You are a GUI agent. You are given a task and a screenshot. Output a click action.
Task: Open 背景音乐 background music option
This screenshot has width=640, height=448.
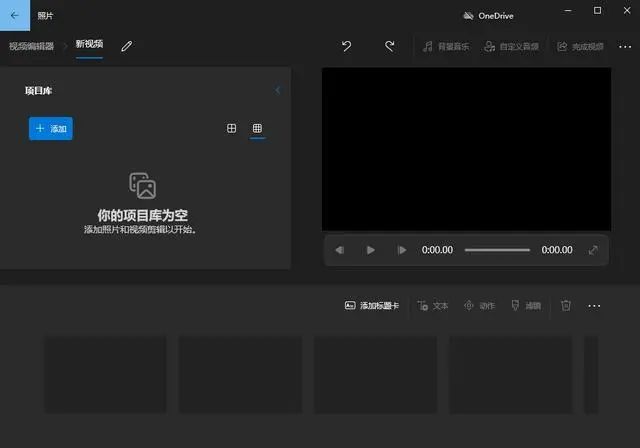click(x=446, y=47)
